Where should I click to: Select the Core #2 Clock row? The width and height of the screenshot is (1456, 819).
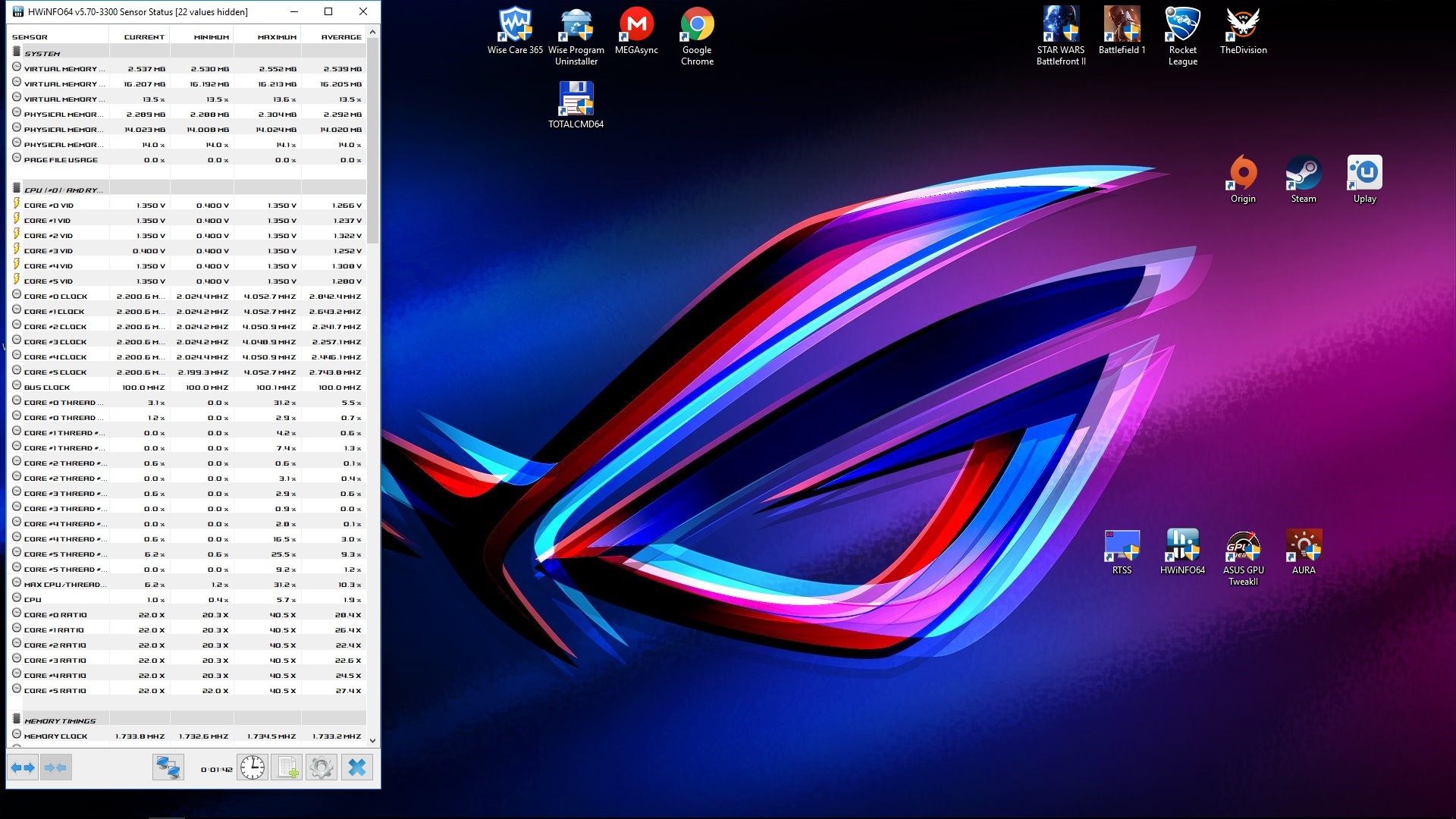188,326
